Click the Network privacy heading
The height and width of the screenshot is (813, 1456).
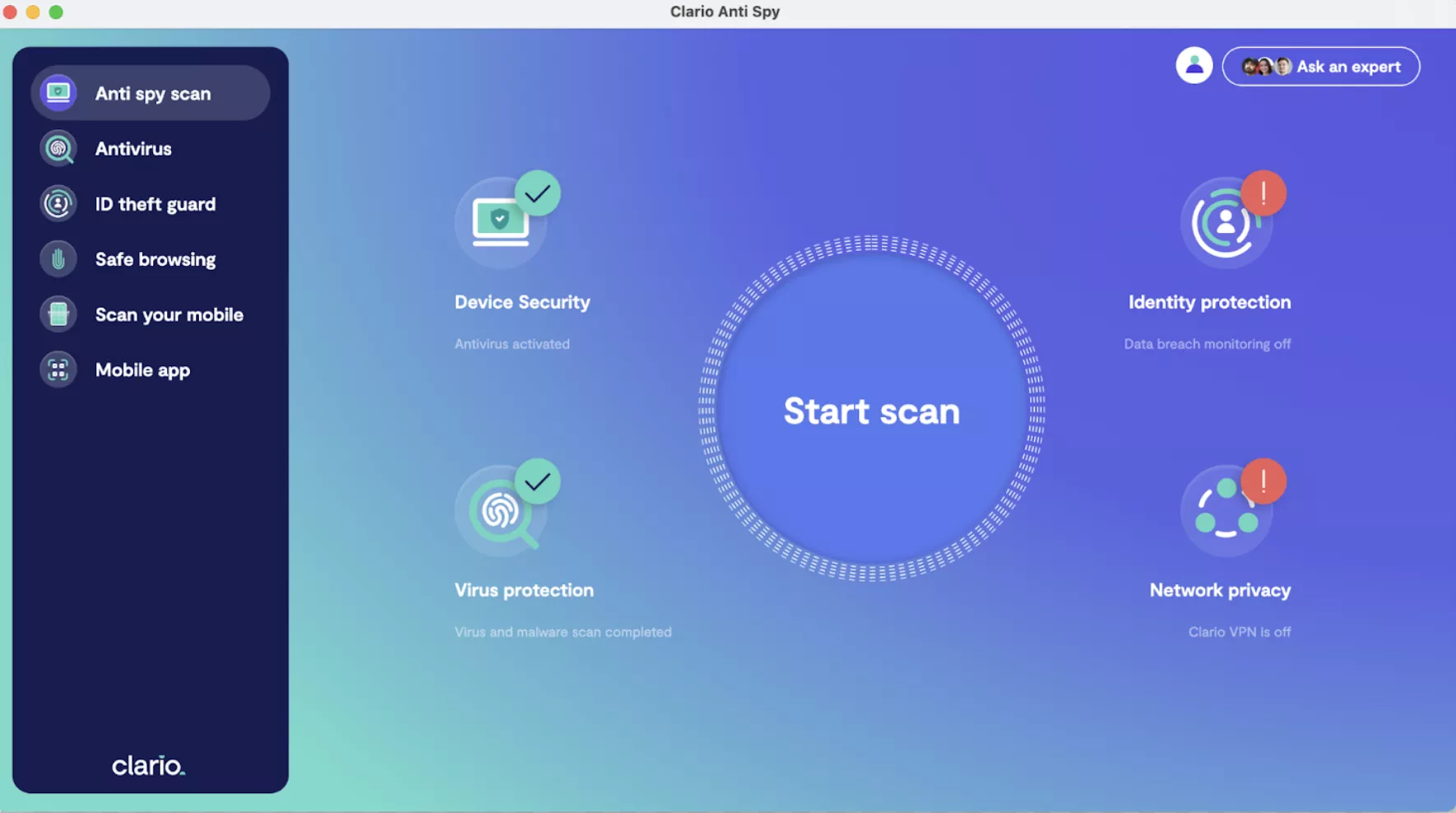(1220, 590)
